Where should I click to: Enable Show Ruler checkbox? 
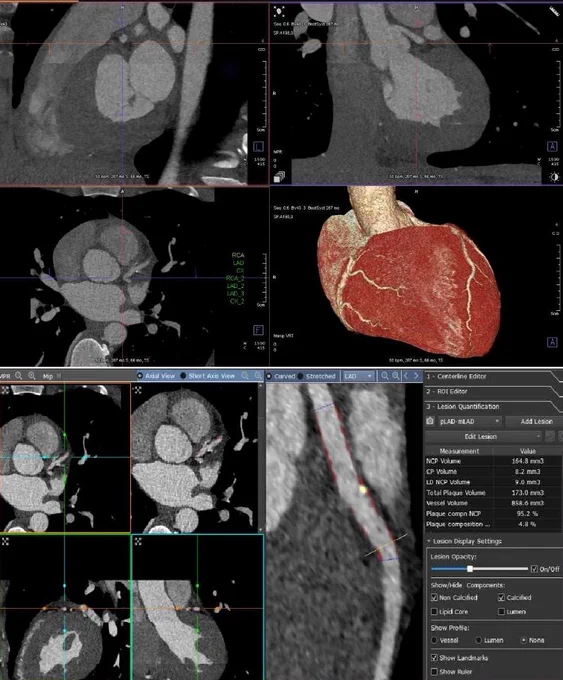click(434, 672)
